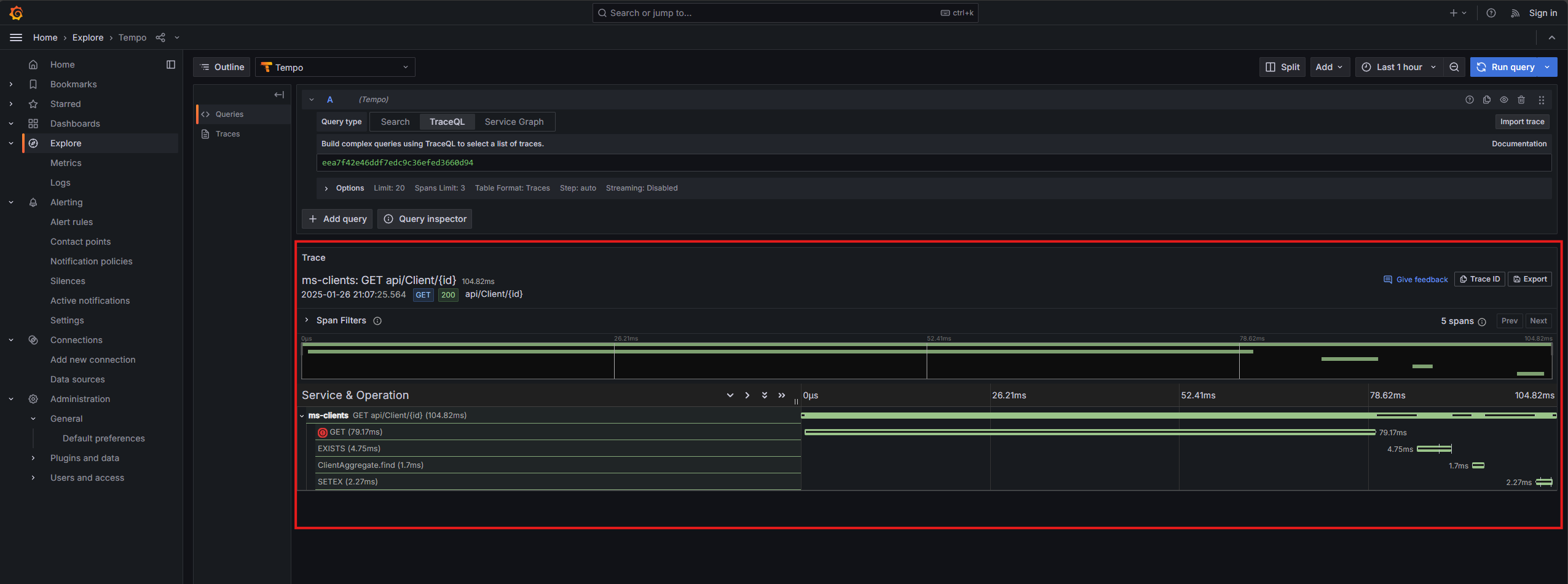Screen dimensions: 1568x584
Task: Open Metrics under Explore
Action: (66, 163)
